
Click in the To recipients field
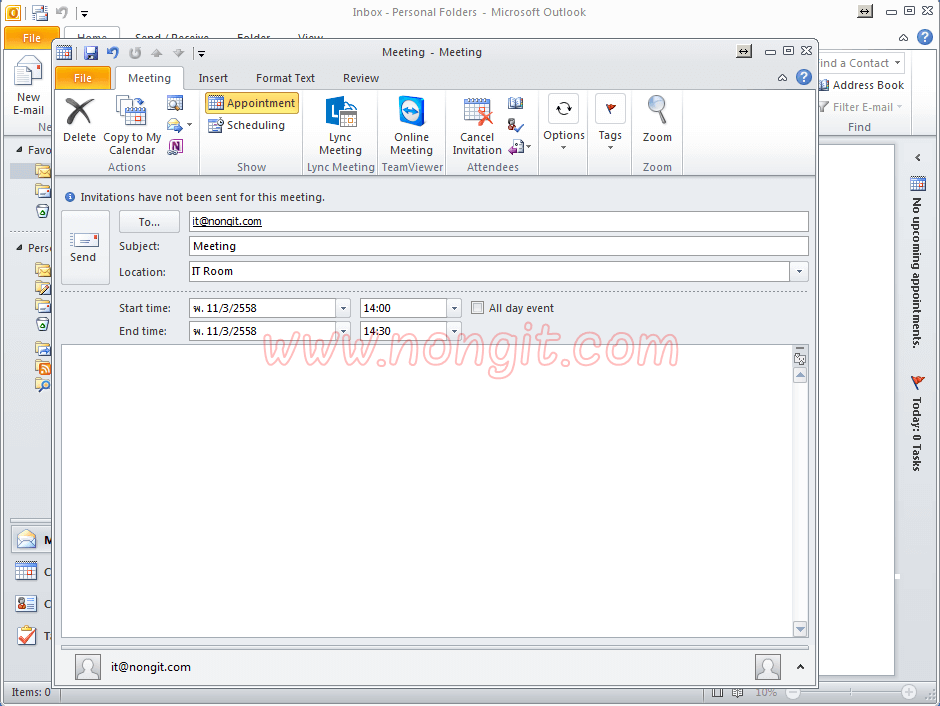pos(499,221)
